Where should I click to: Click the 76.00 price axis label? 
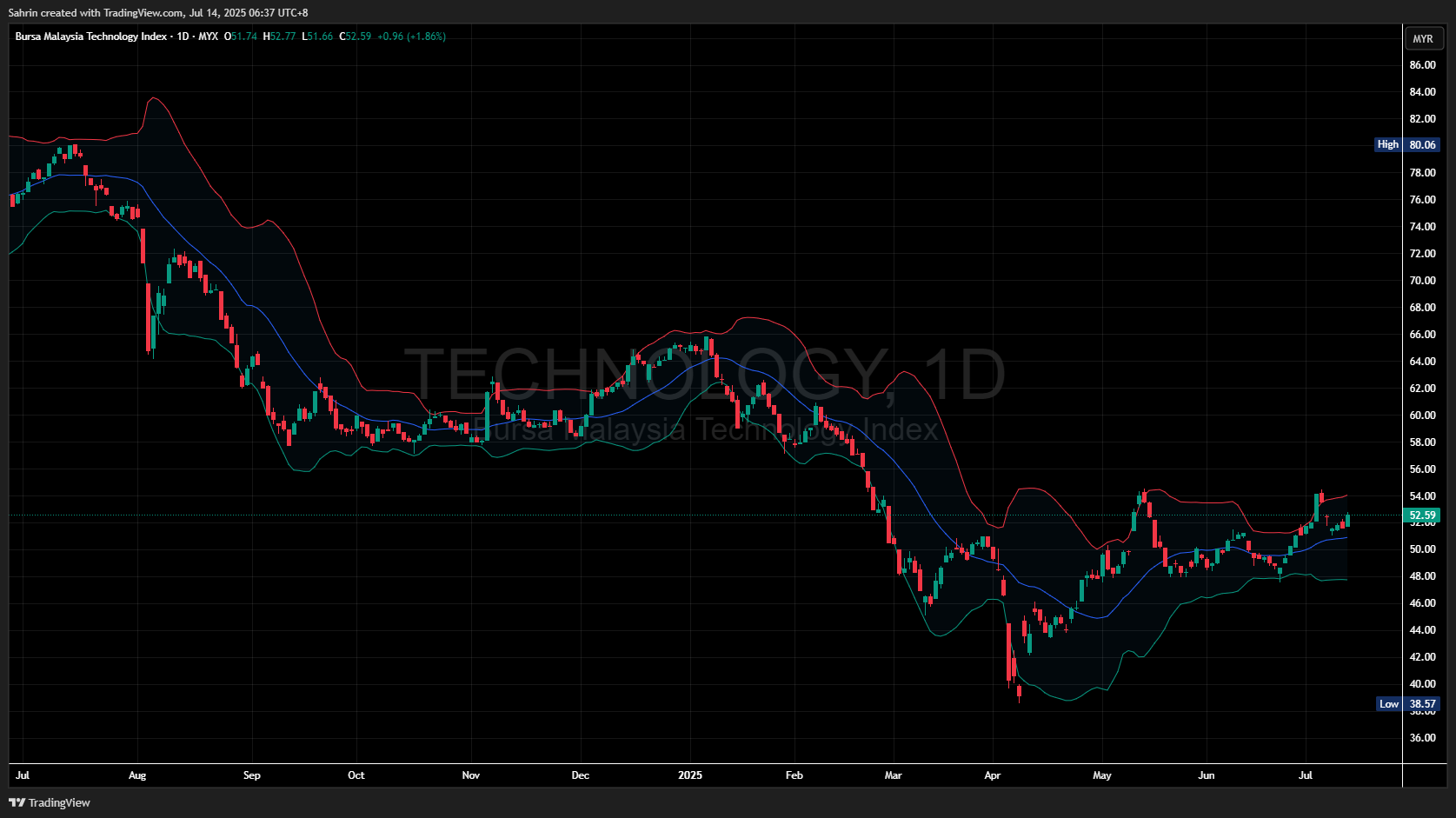click(x=1422, y=200)
